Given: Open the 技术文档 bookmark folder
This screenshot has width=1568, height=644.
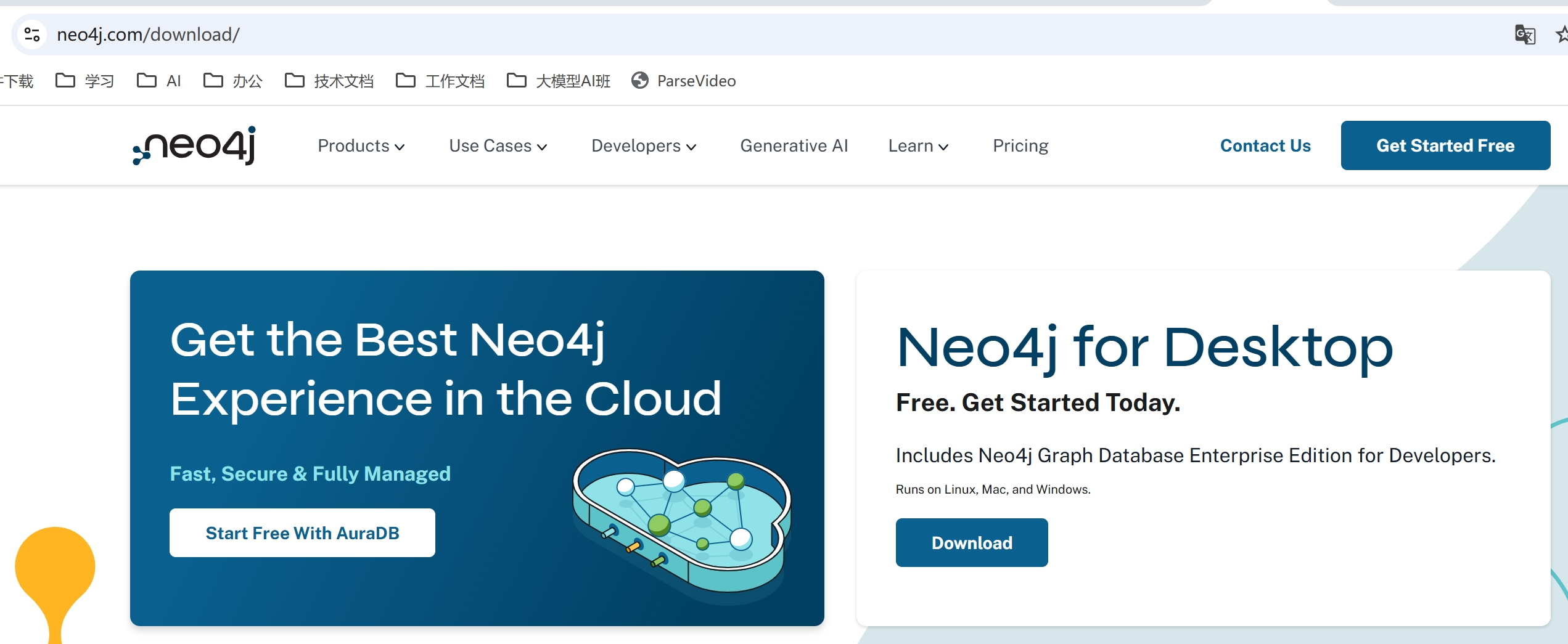Looking at the screenshot, I should point(329,81).
